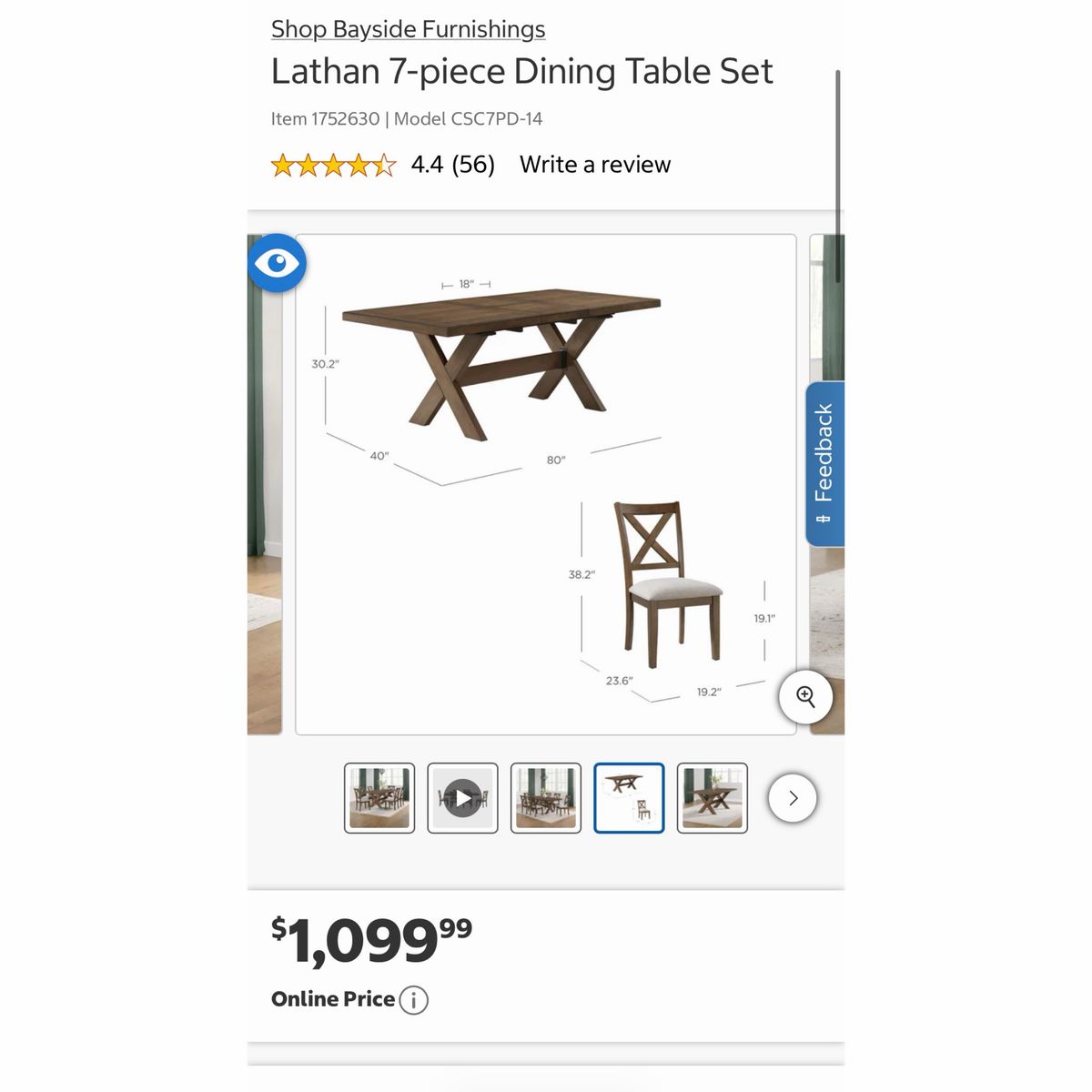
Task: Open Shop Bayside Furnishings link
Action: click(409, 29)
